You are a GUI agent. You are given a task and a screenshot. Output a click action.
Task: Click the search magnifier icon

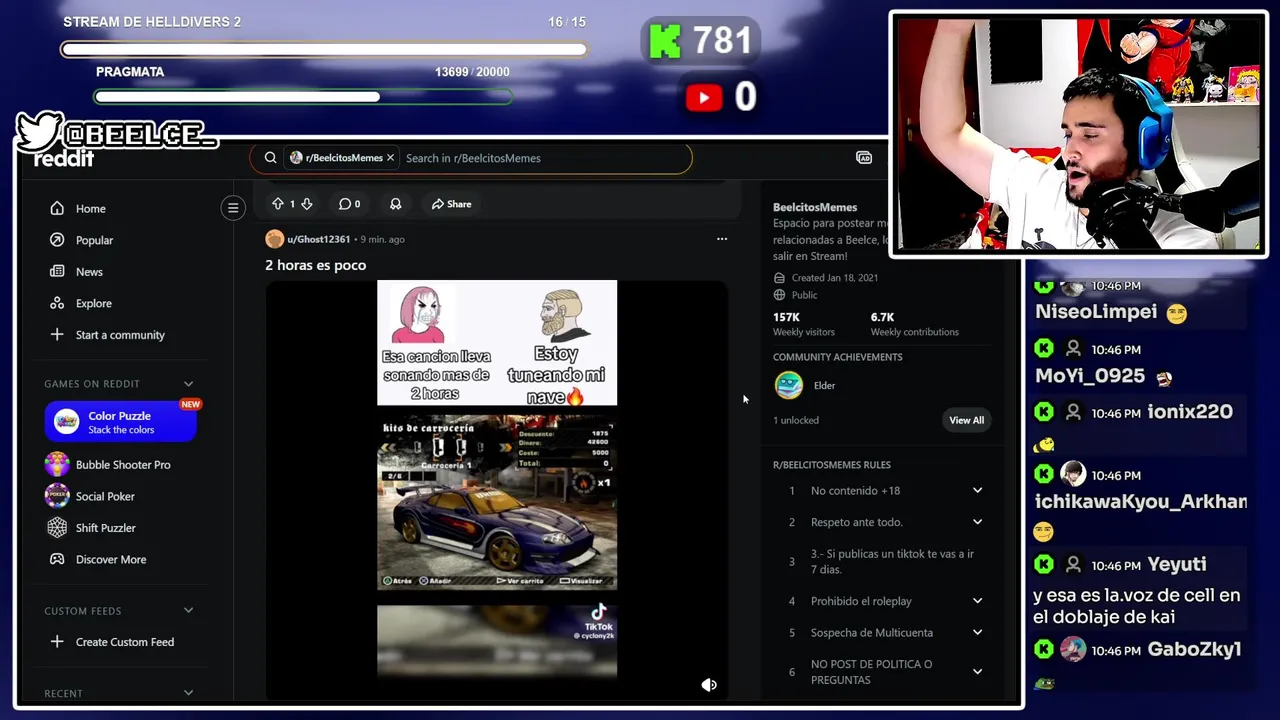270,158
